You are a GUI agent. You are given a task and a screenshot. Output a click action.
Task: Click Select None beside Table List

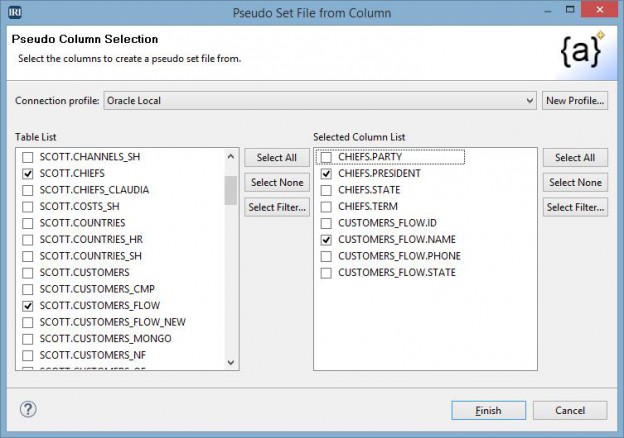(x=277, y=182)
